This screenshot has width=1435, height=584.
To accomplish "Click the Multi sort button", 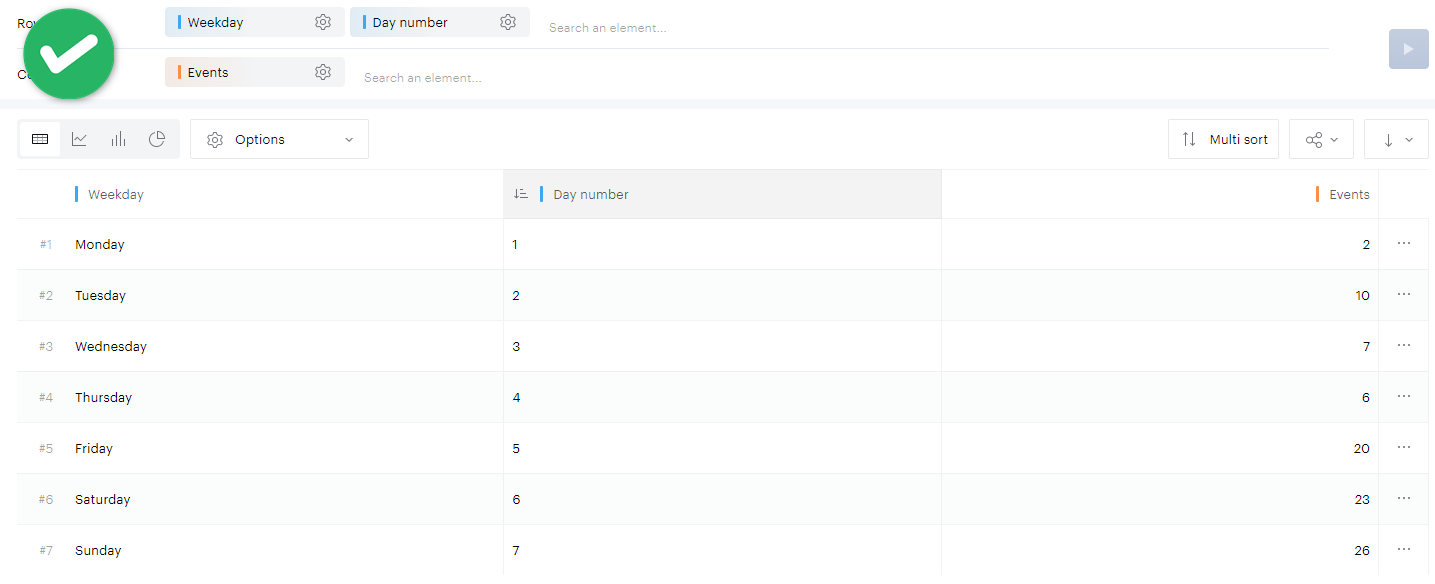I will [1223, 139].
